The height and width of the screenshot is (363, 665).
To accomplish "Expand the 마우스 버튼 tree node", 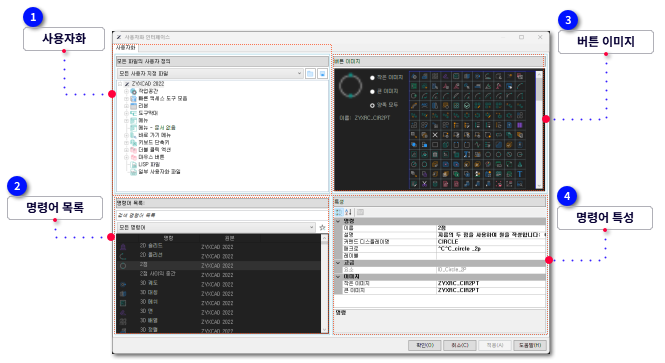I will pyautogui.click(x=126, y=157).
